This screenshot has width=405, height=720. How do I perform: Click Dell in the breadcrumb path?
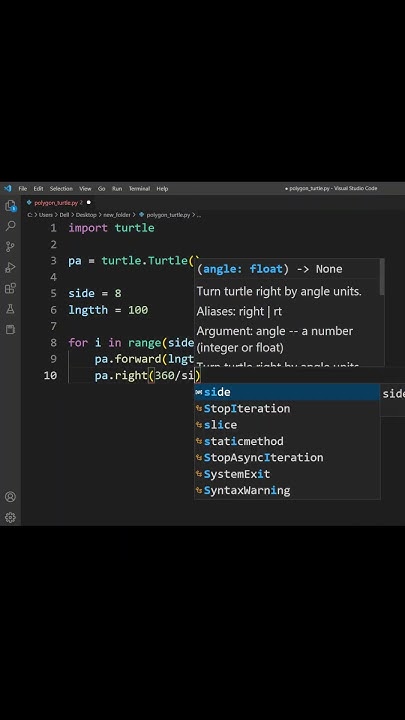[64, 214]
